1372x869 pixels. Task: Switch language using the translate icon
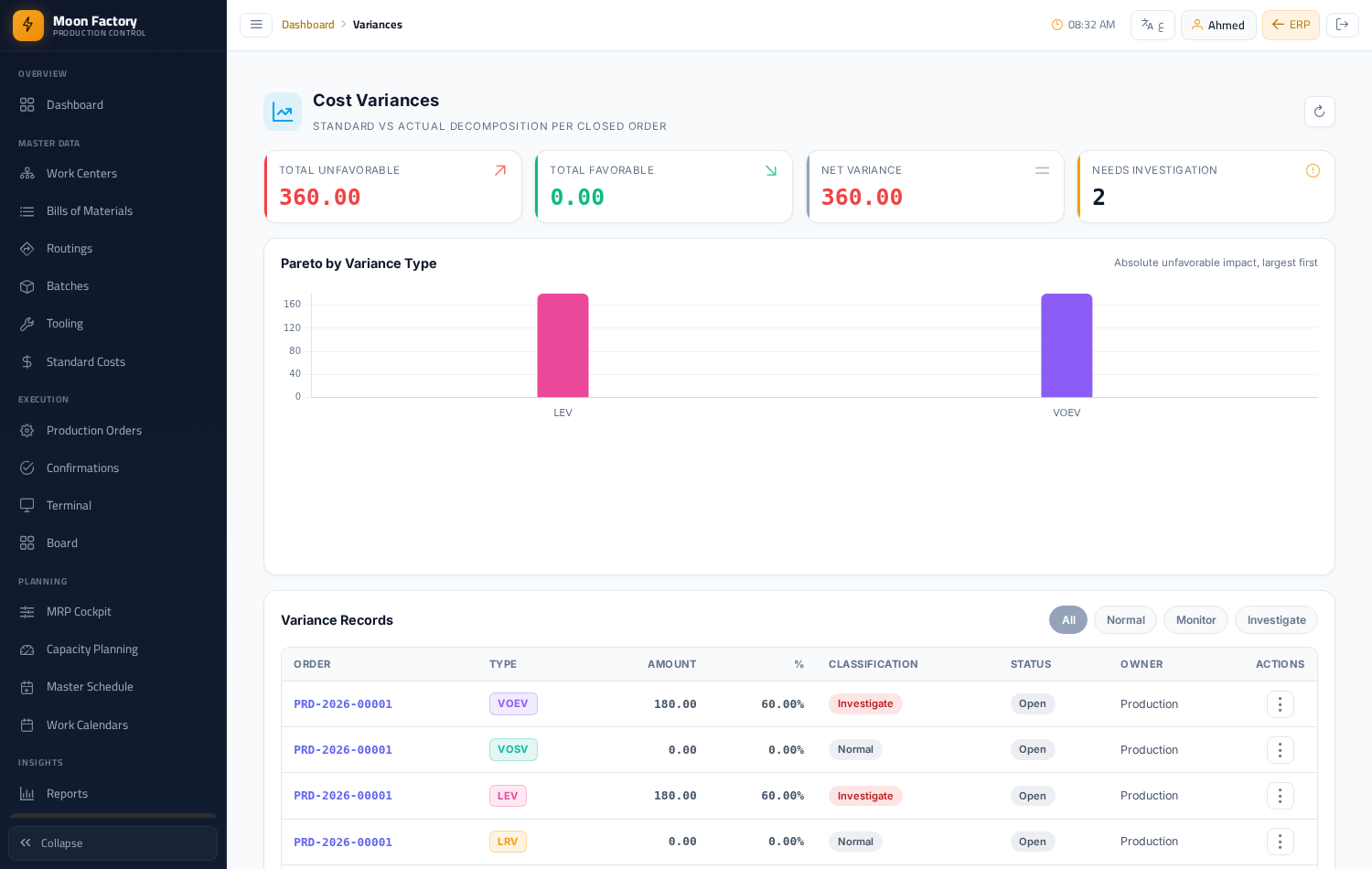point(1152,25)
